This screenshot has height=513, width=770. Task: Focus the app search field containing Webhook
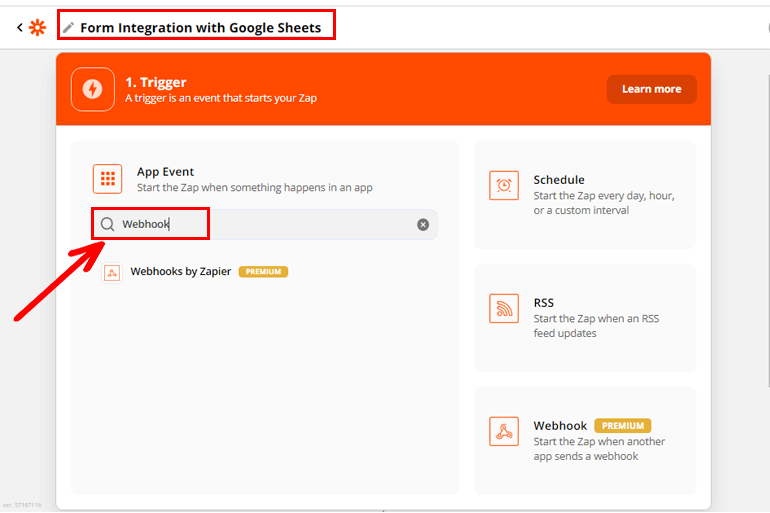[x=264, y=224]
